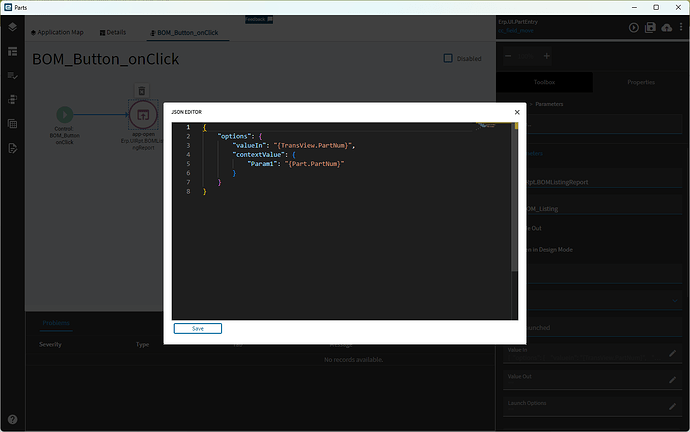Open the data table icon in sidebar

[x=13, y=124]
